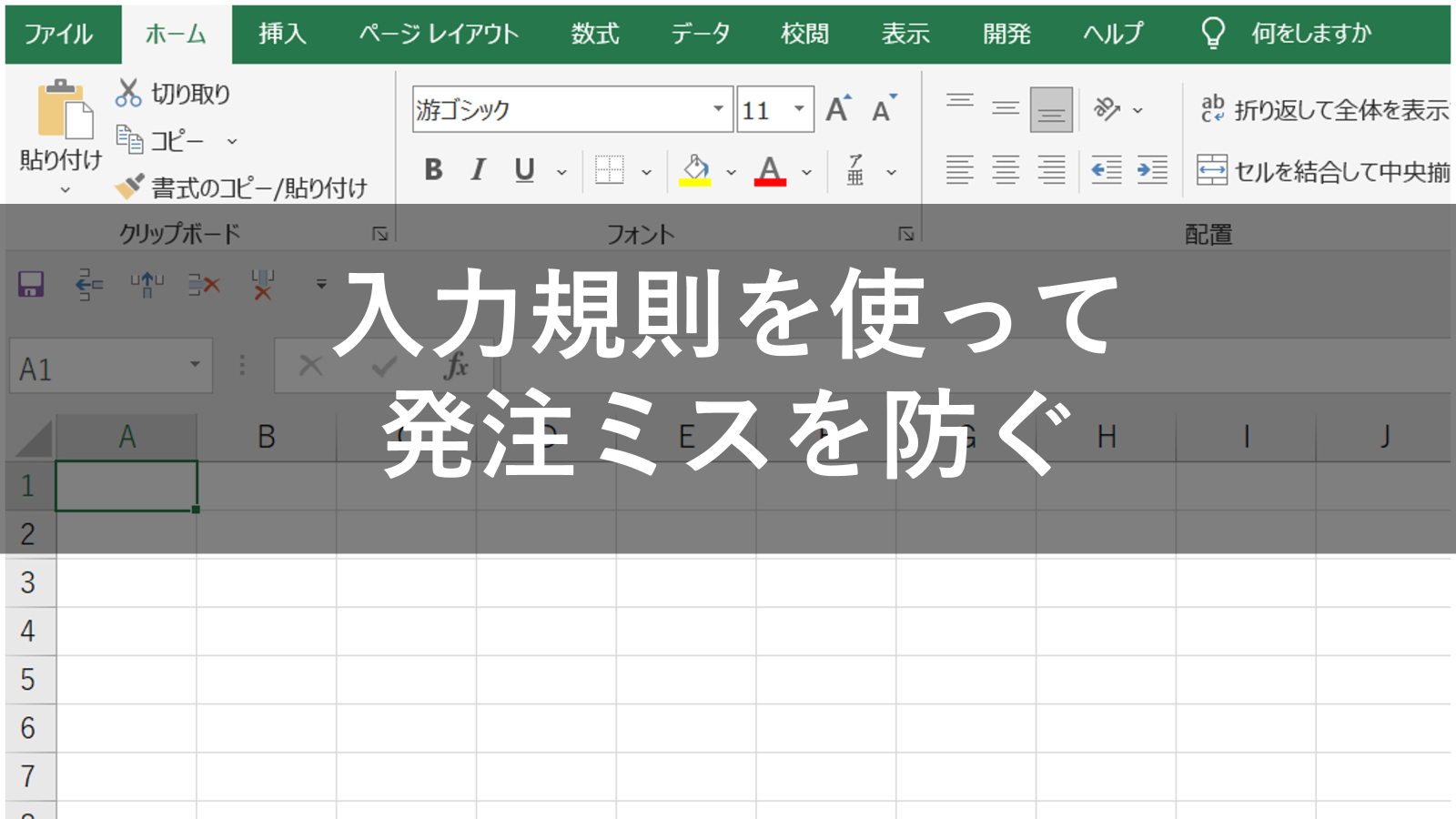Customize quick access toolbar dropdown

(321, 284)
